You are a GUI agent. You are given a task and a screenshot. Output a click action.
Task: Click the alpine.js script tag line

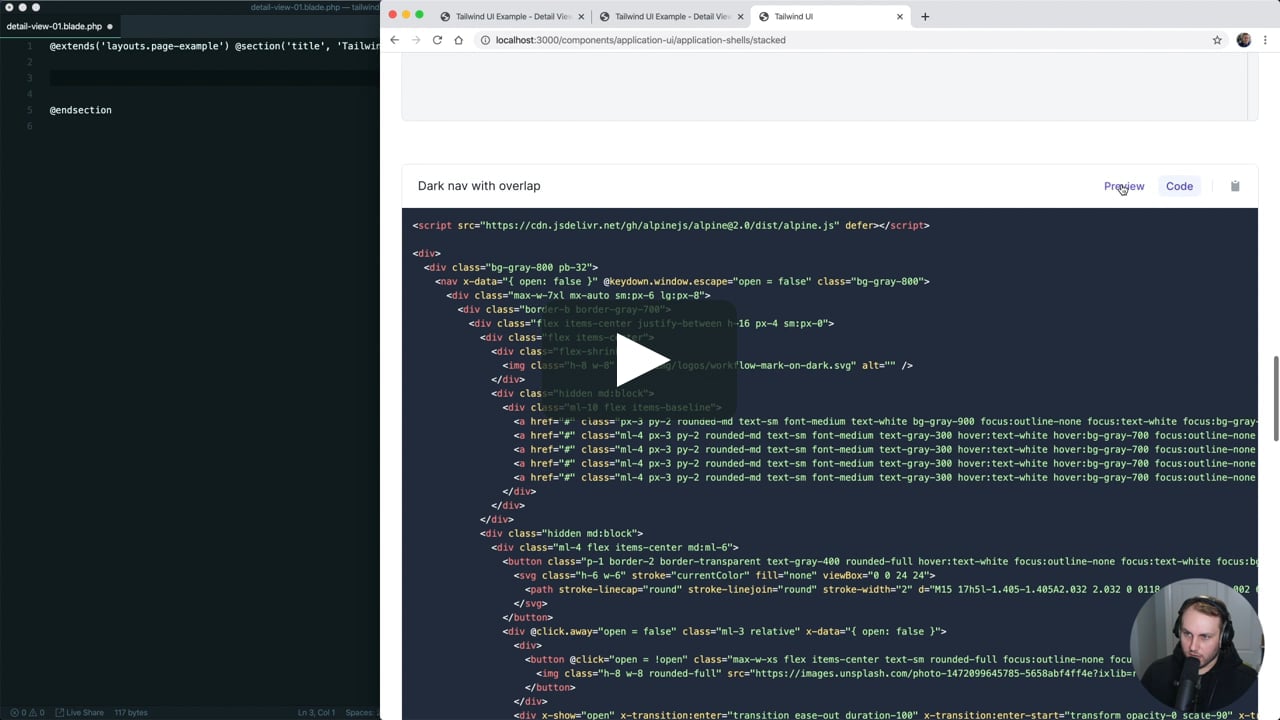[671, 225]
